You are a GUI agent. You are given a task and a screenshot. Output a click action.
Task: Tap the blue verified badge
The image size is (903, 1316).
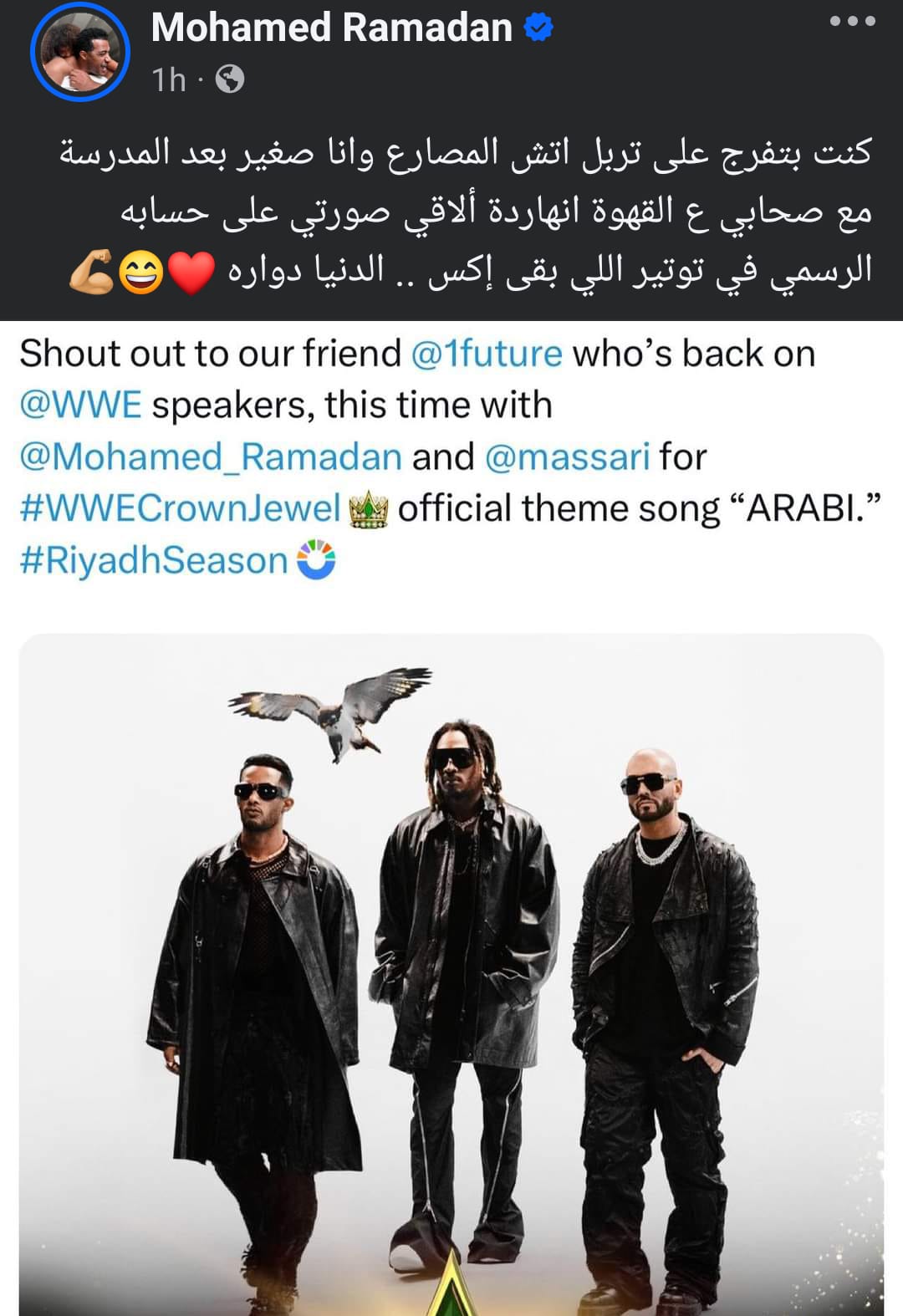538,28
